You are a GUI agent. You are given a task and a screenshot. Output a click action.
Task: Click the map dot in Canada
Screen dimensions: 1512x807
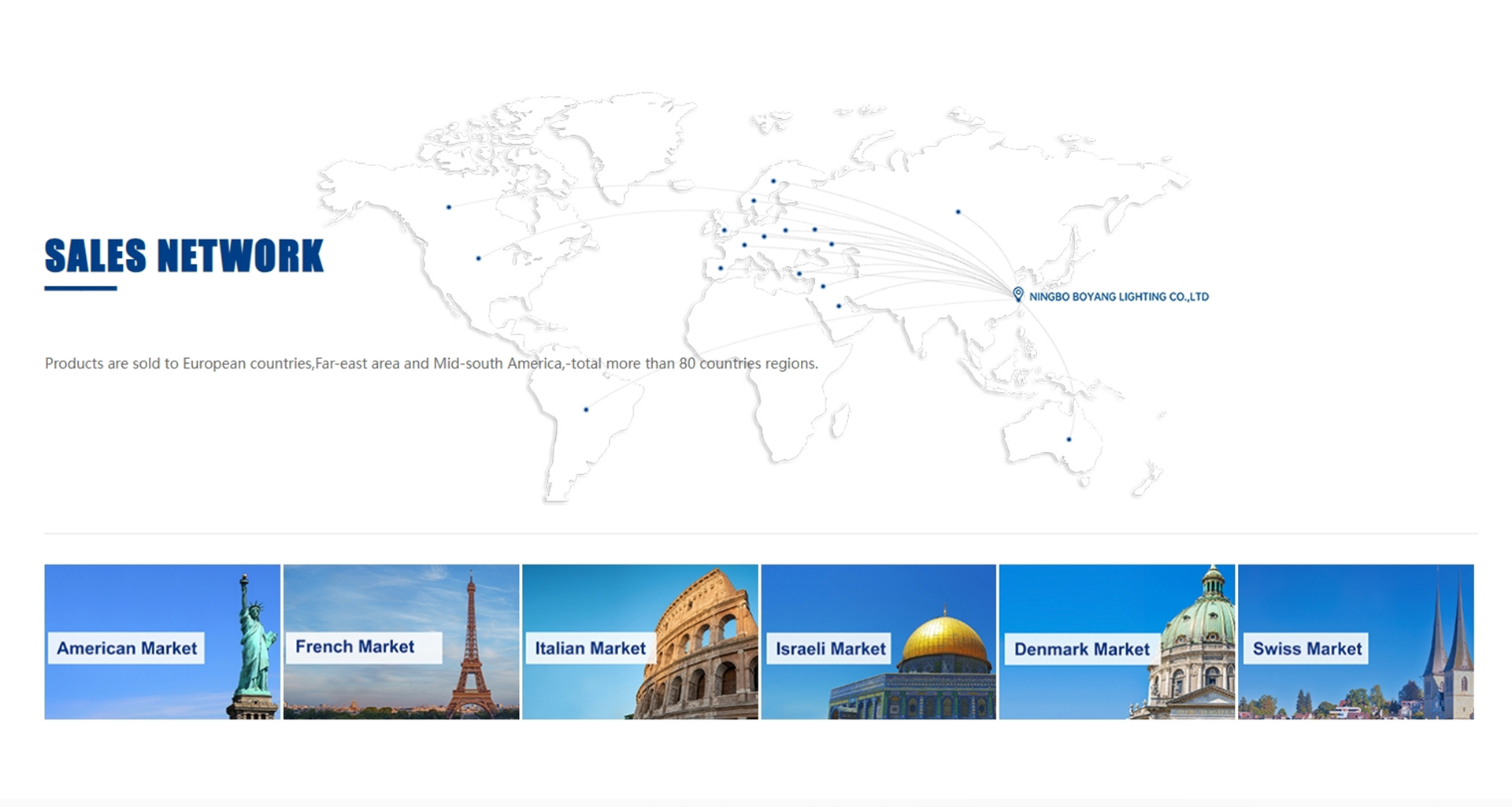pyautogui.click(x=449, y=207)
